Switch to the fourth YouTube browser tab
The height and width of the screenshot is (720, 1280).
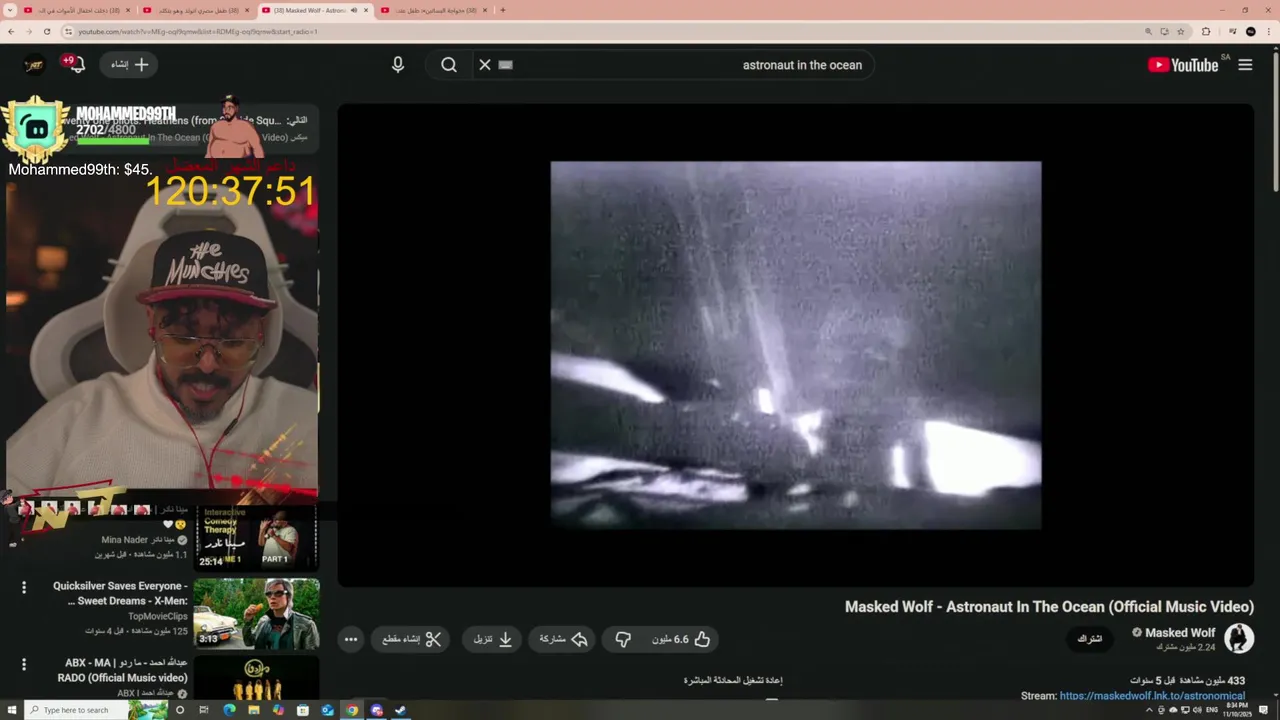pos(432,10)
